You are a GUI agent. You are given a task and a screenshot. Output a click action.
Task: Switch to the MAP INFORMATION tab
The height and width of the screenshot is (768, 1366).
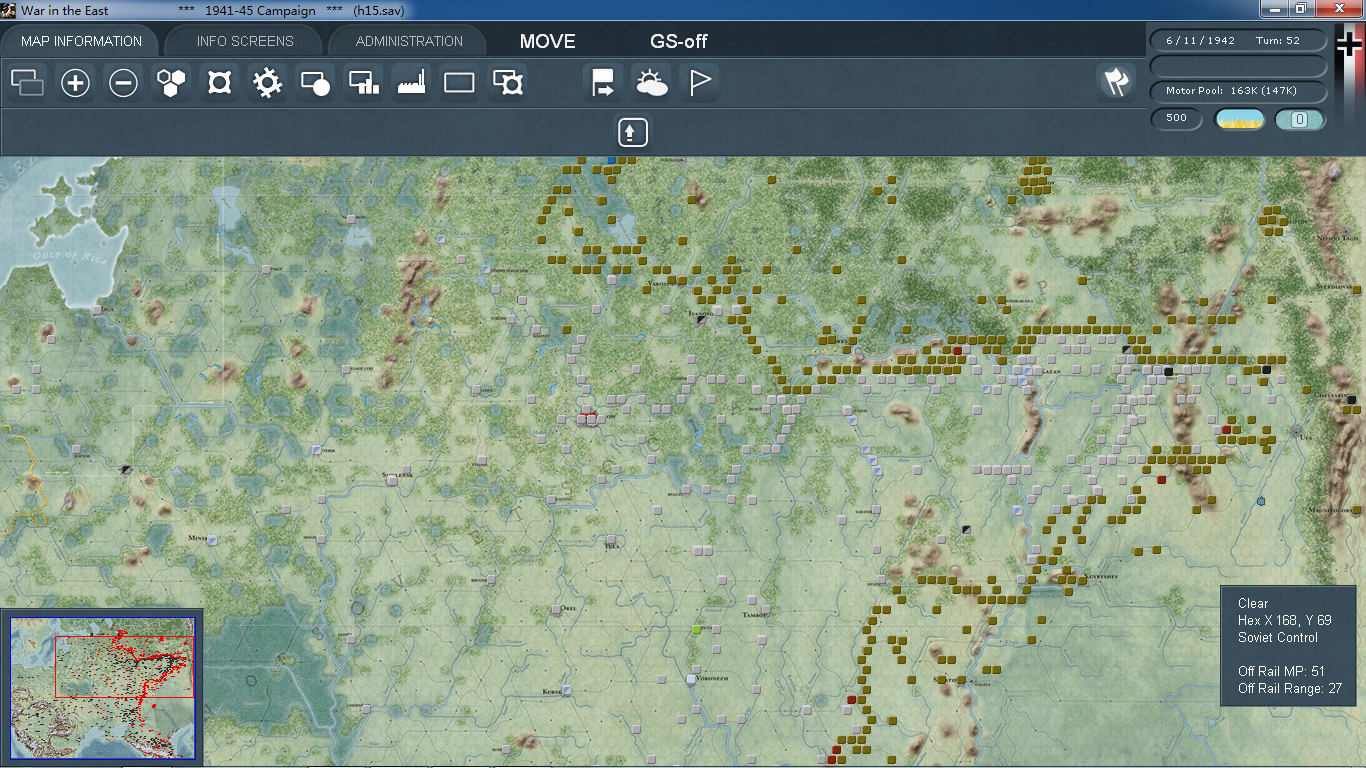(x=81, y=41)
